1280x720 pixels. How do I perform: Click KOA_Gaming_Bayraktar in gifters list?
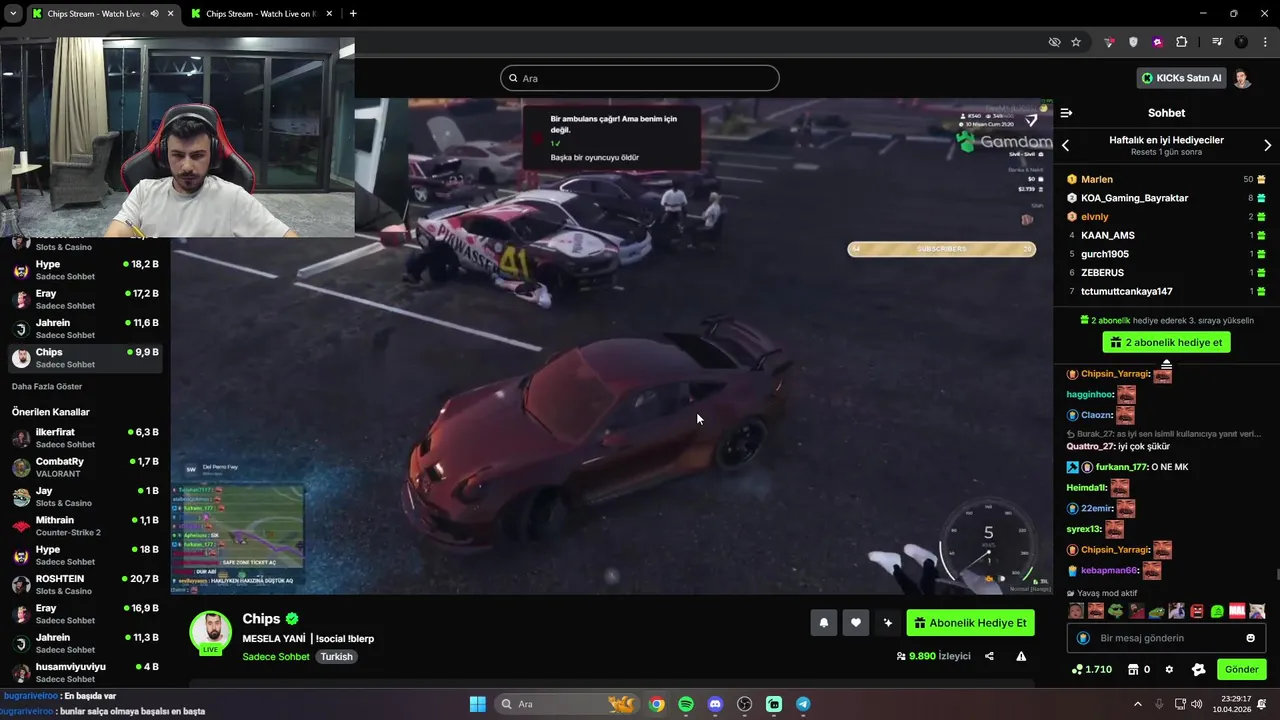(1134, 198)
